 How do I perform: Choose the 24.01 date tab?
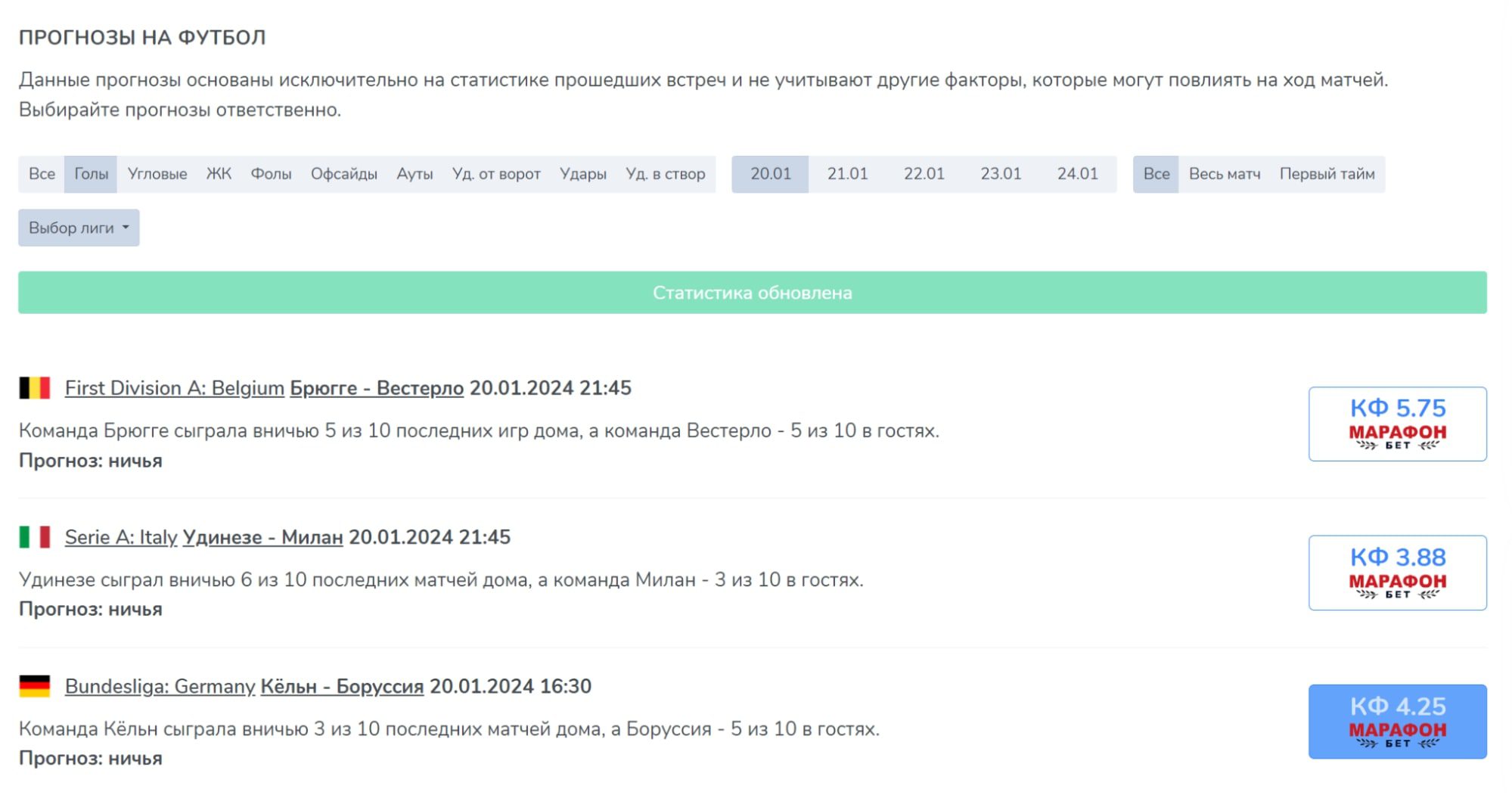[x=1078, y=174]
